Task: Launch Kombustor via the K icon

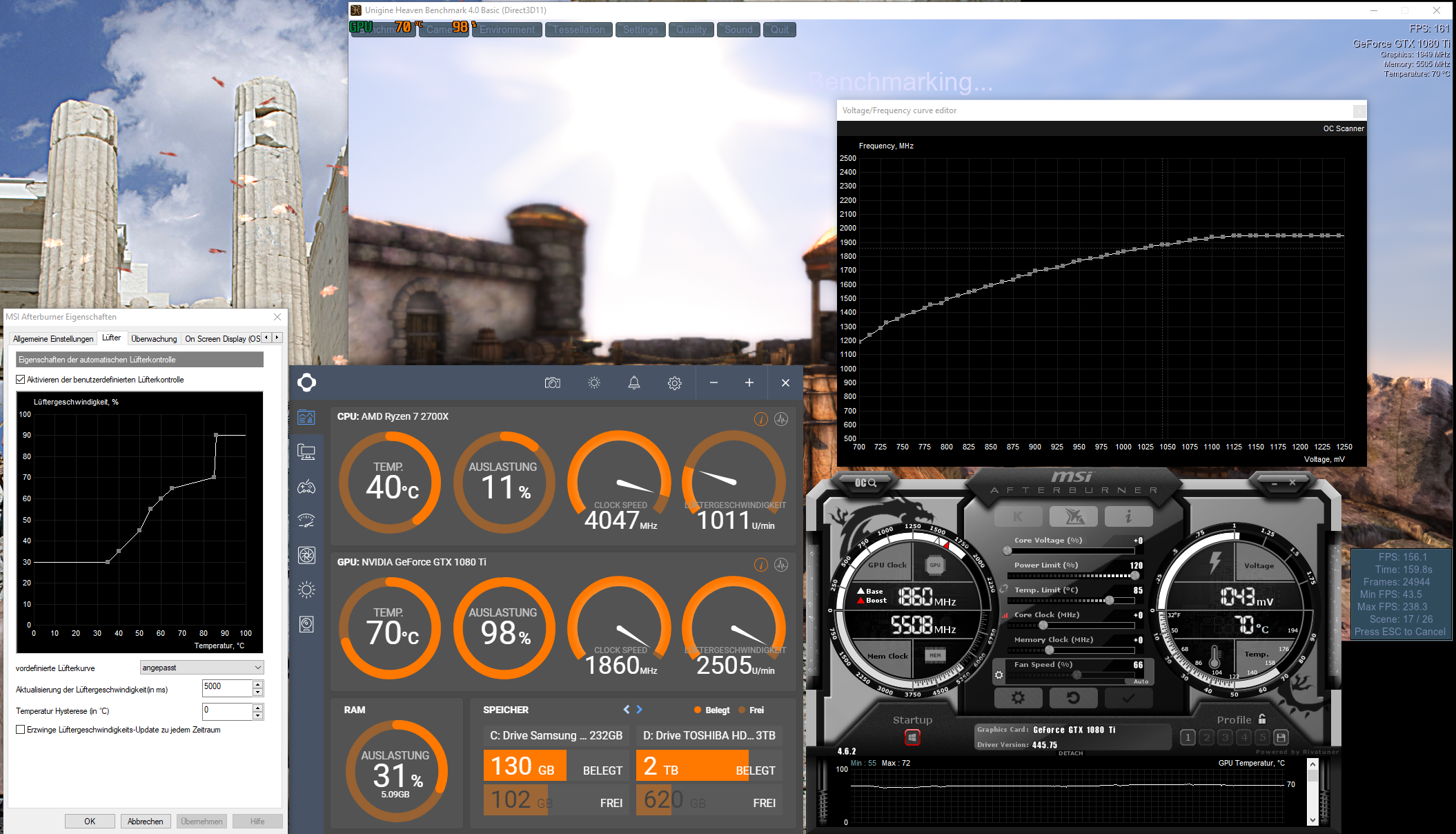Action: [x=1019, y=516]
